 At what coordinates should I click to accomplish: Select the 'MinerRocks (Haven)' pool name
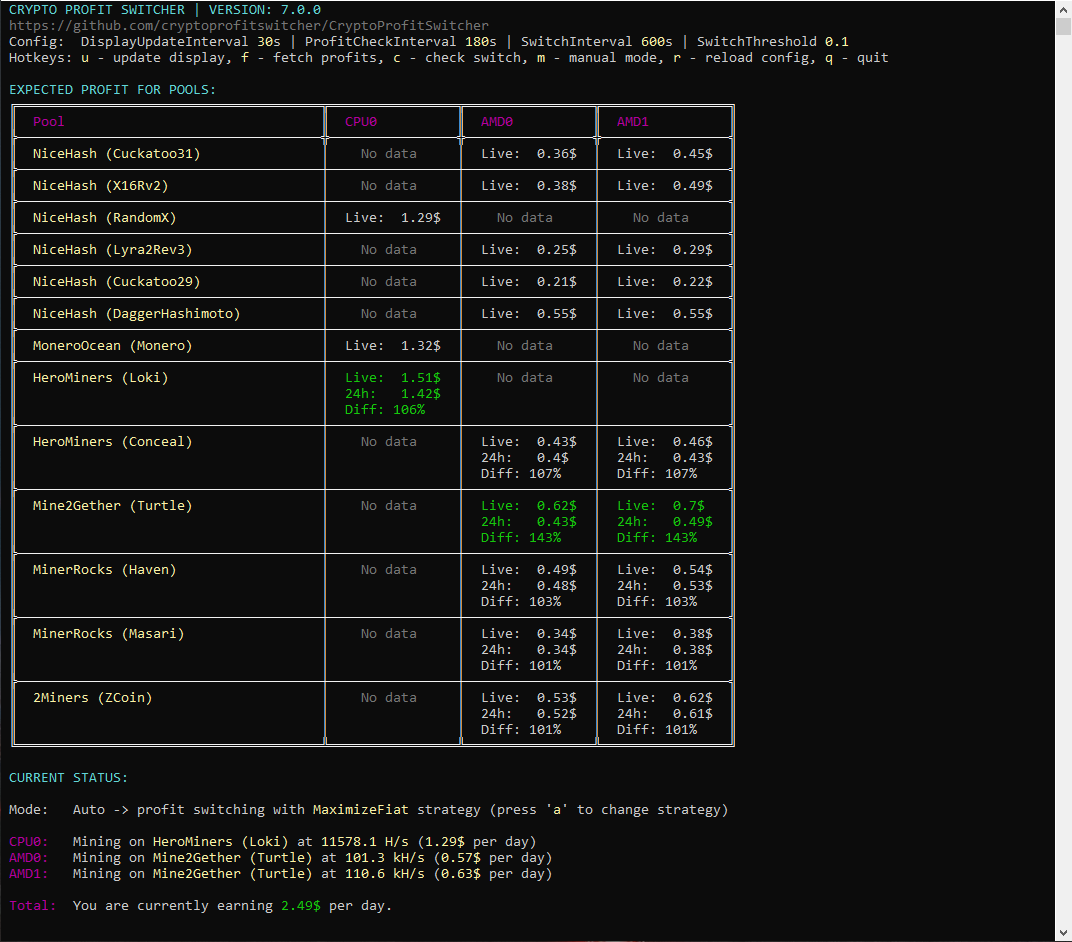pos(105,570)
